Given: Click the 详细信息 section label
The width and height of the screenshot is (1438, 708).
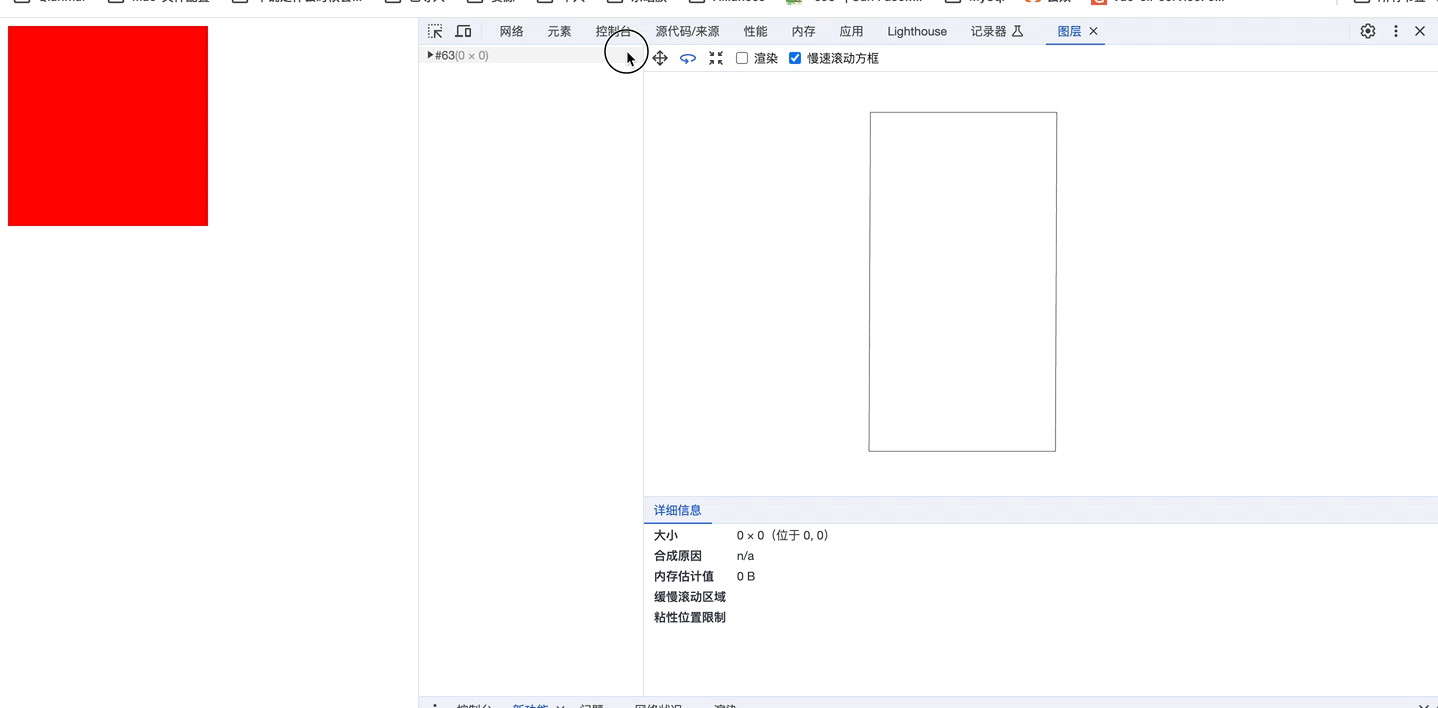Looking at the screenshot, I should click(678, 510).
